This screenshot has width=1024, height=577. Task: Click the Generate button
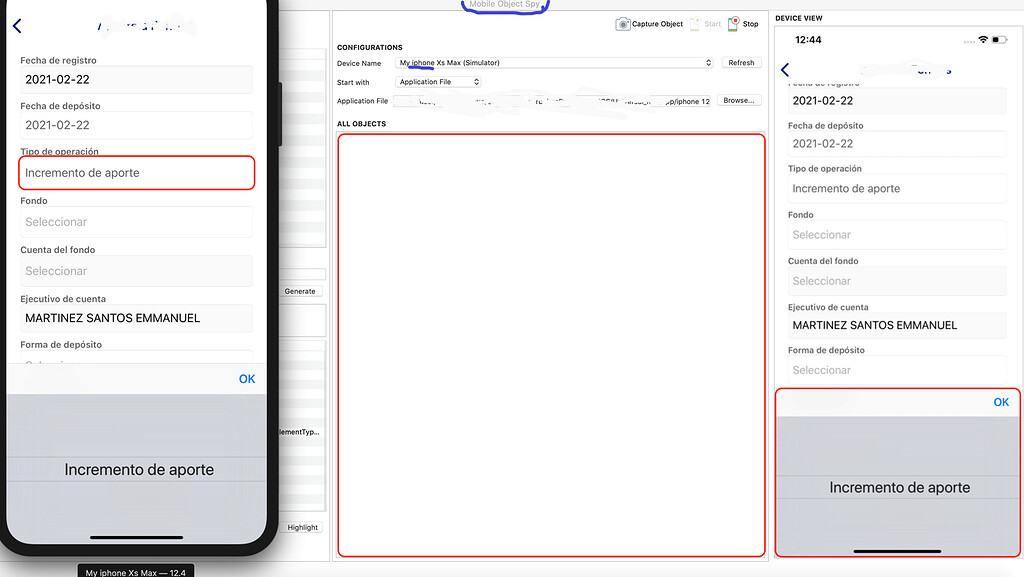[300, 291]
